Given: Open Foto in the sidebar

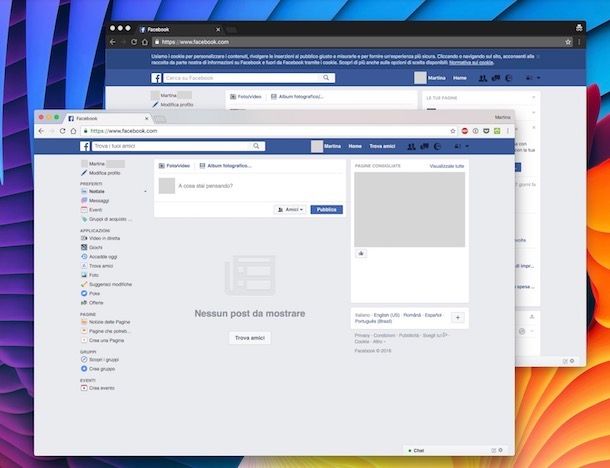Looking at the screenshot, I should click(x=90, y=275).
